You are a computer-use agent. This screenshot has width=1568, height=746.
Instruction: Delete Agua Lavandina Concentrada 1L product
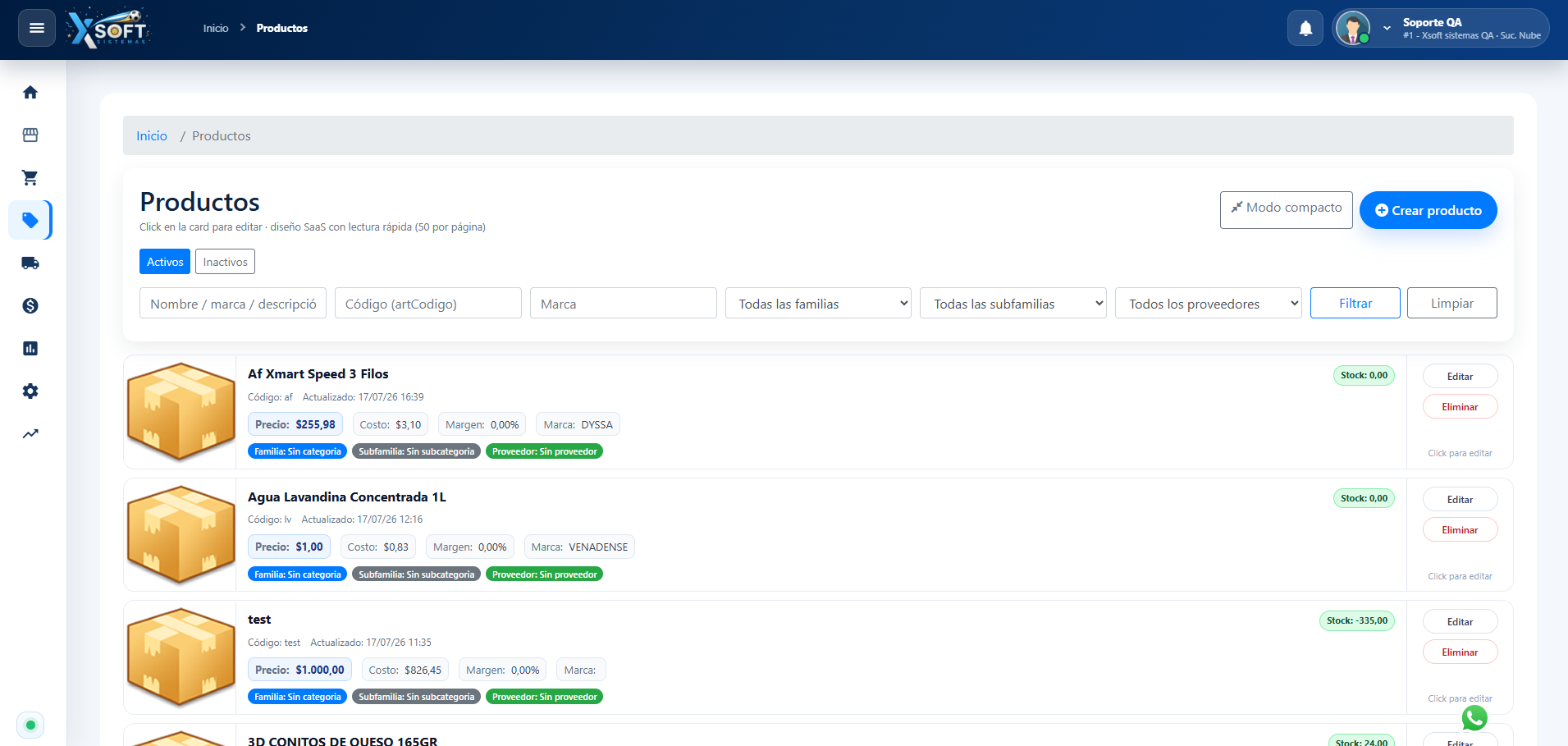click(1460, 529)
